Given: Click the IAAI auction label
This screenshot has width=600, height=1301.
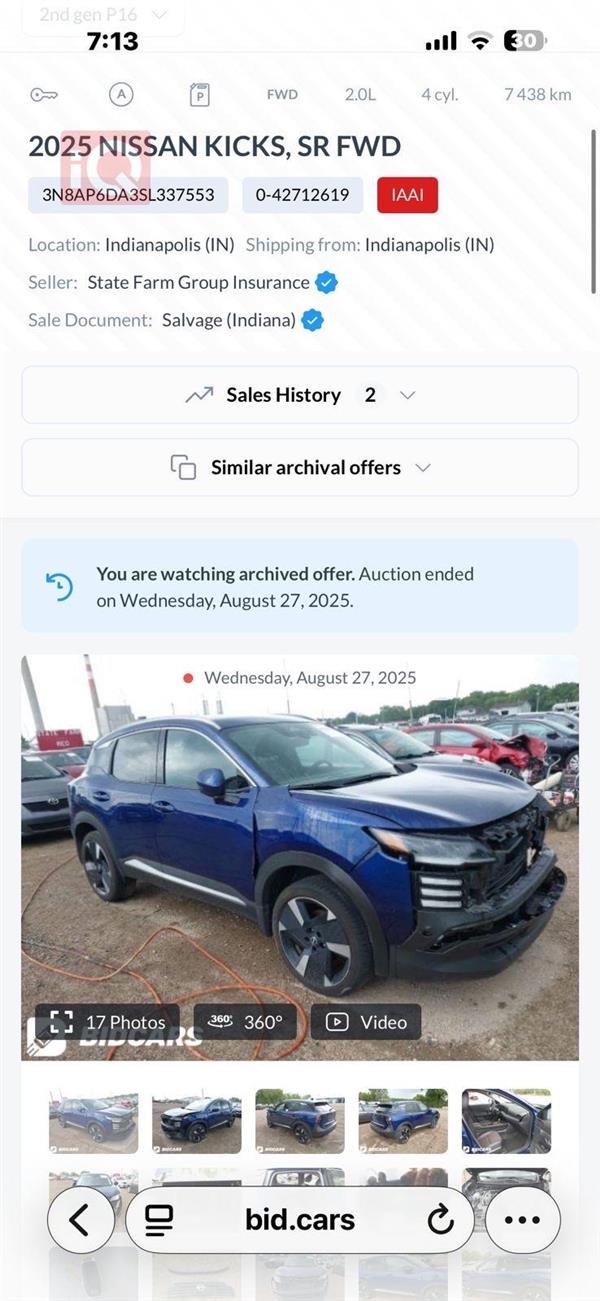Looking at the screenshot, I should (x=406, y=196).
